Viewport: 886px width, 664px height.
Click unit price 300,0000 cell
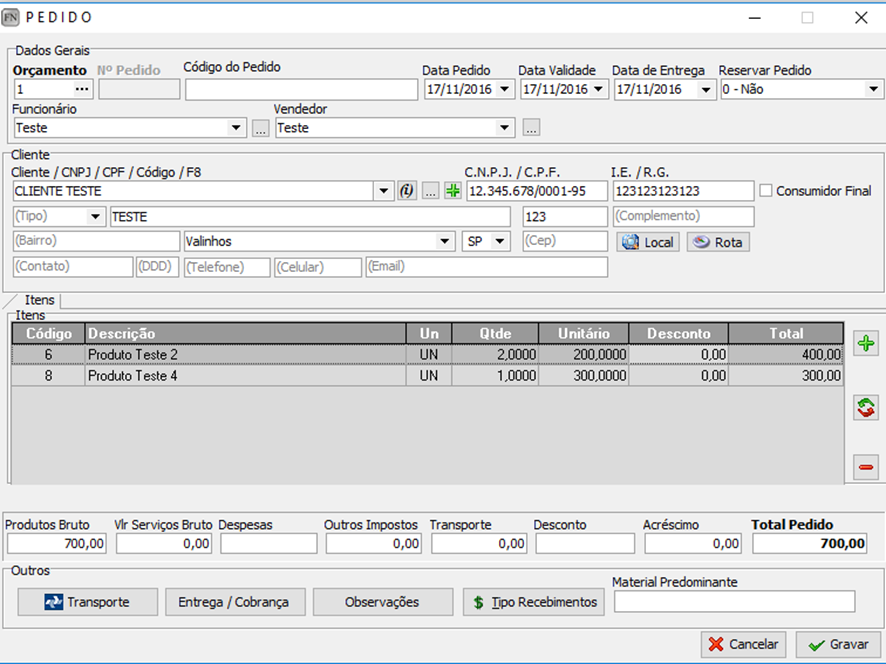(x=584, y=376)
